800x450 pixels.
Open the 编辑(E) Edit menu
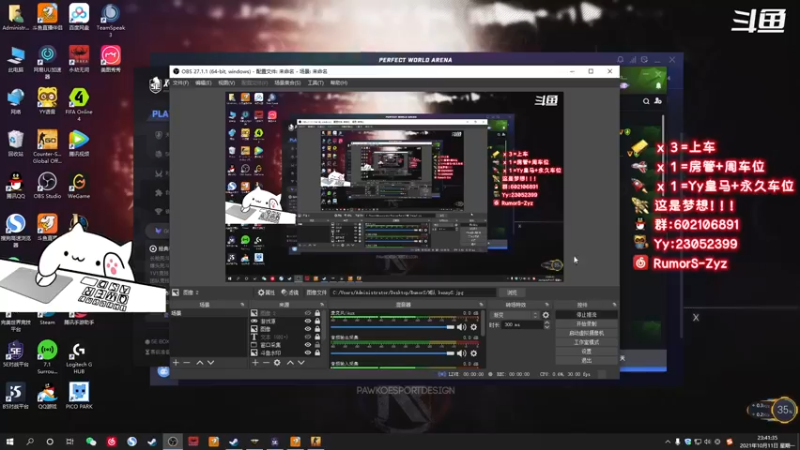(x=203, y=83)
